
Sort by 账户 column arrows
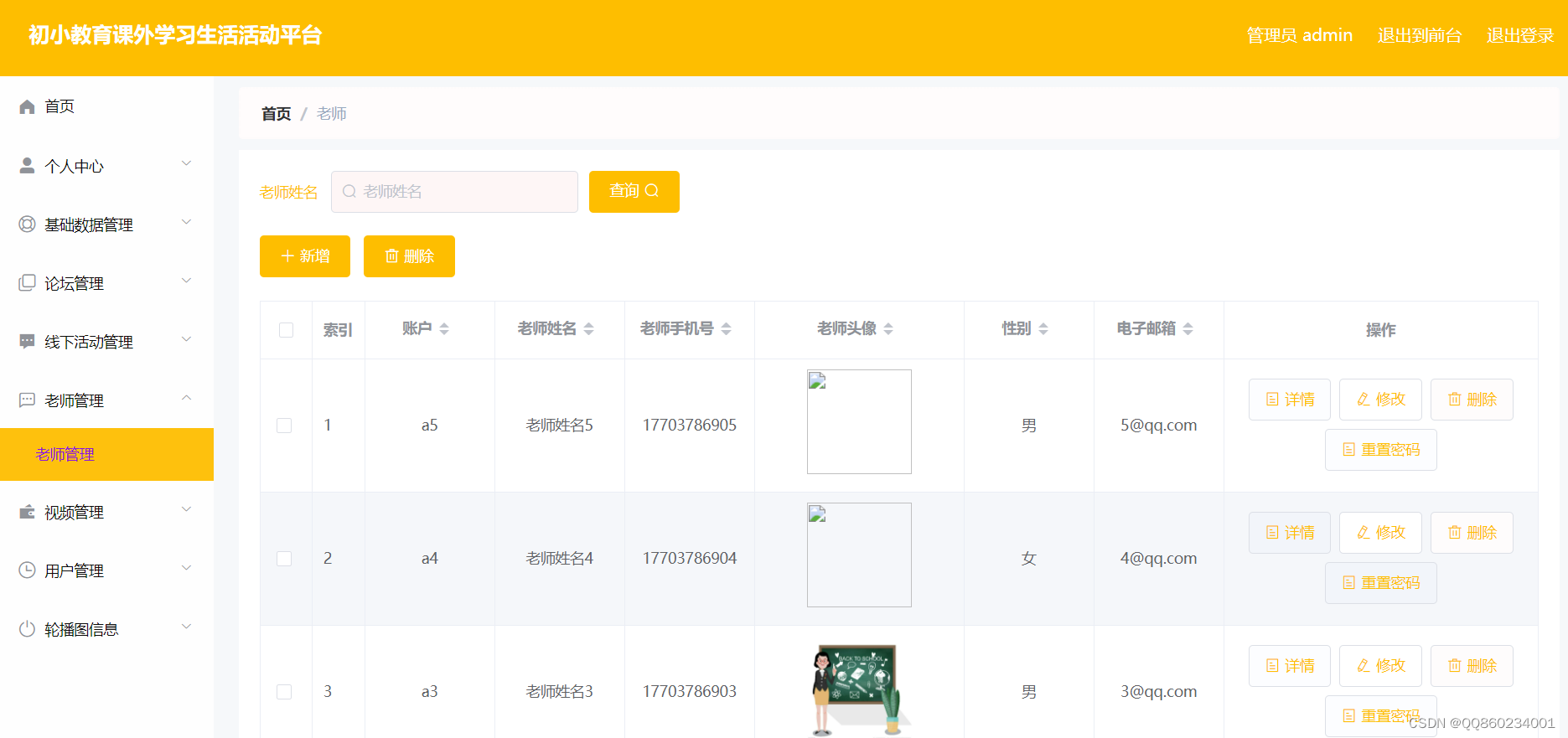(444, 329)
